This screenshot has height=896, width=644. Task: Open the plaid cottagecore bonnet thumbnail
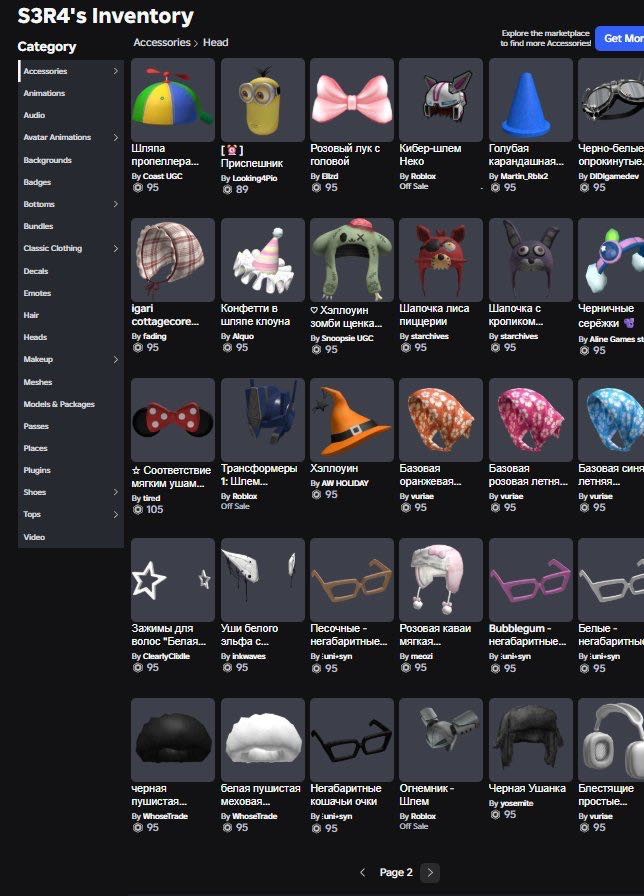click(x=173, y=259)
